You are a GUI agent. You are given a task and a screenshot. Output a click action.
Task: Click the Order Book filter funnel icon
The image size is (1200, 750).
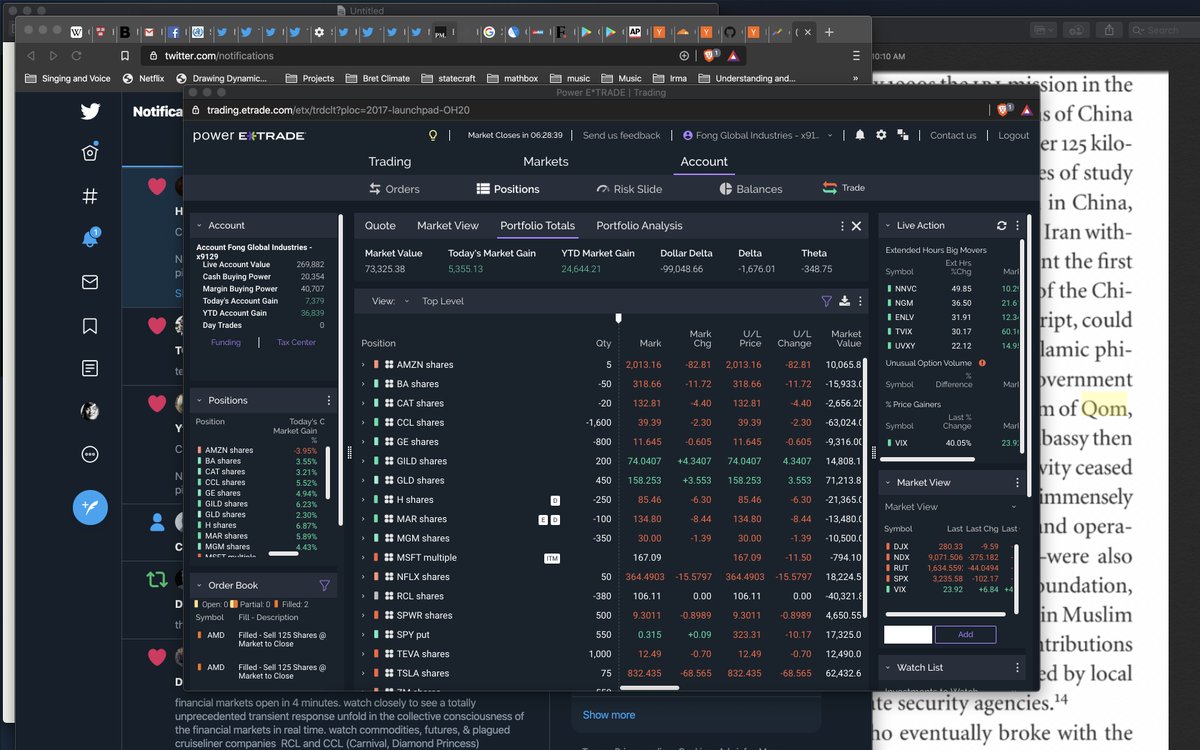(324, 585)
